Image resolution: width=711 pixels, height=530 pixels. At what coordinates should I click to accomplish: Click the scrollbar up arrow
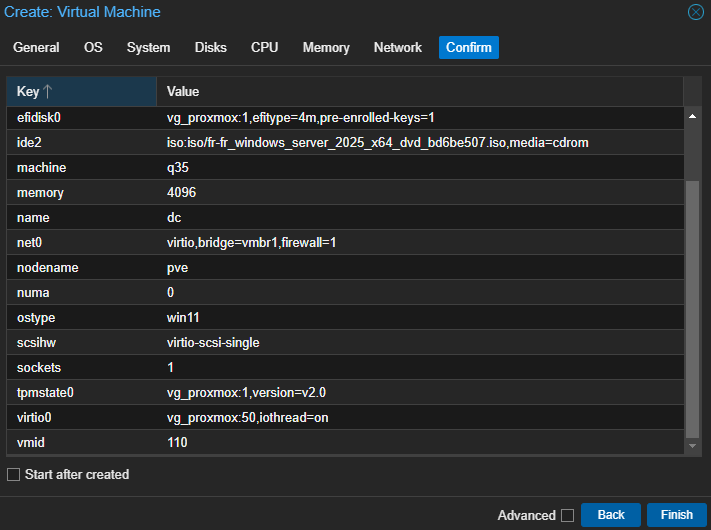click(692, 117)
